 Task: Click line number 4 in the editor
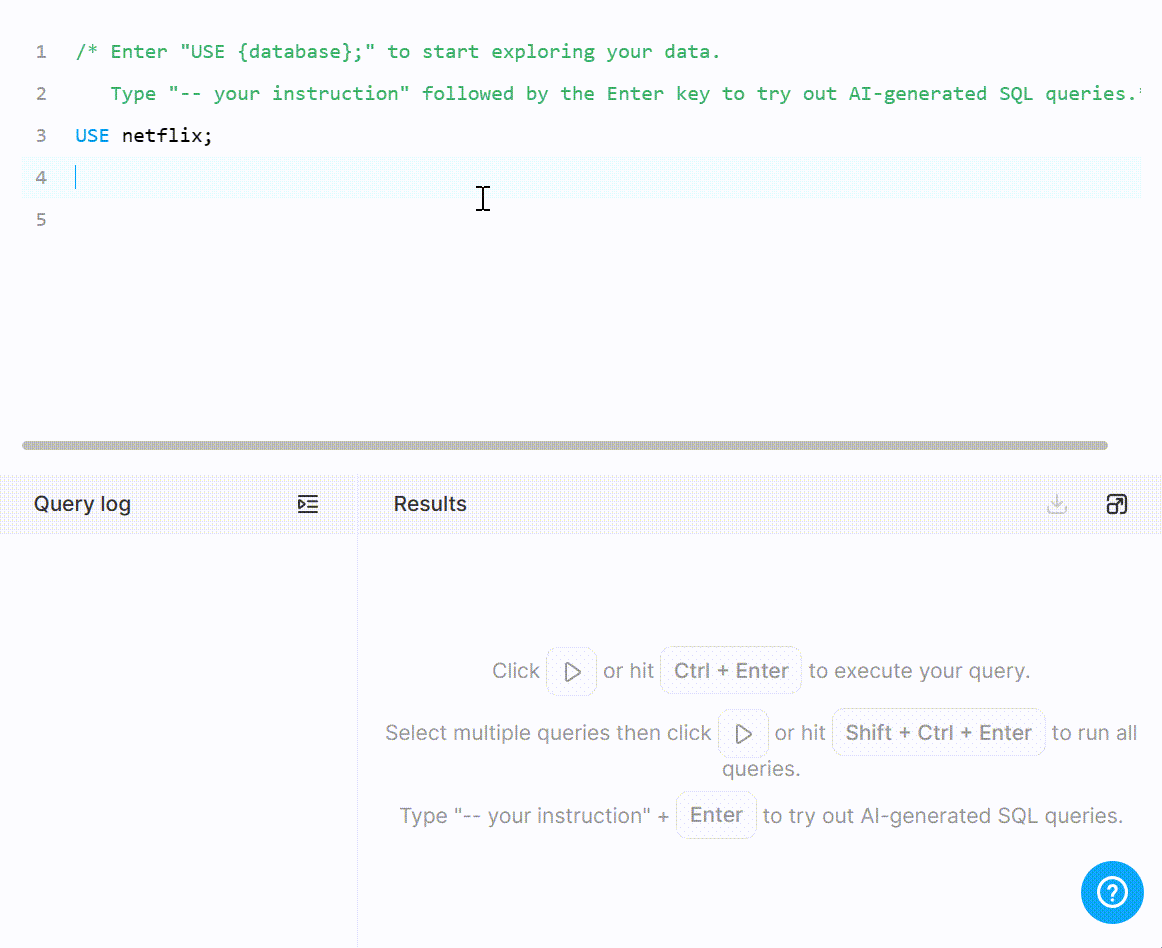point(41,177)
